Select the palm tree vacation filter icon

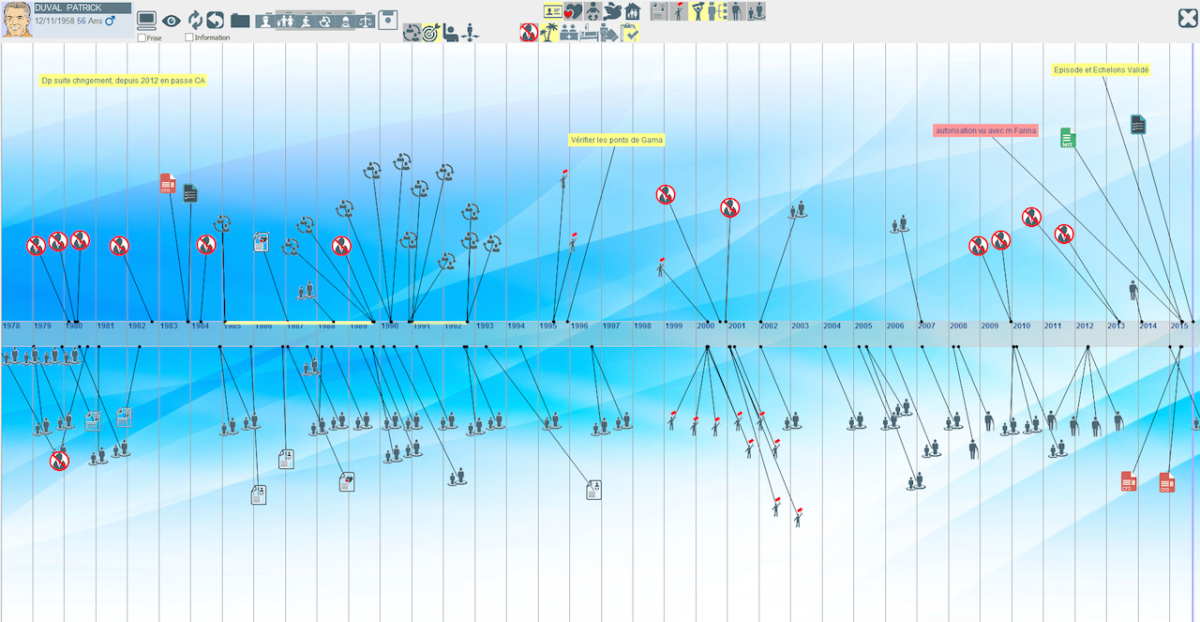pos(549,33)
